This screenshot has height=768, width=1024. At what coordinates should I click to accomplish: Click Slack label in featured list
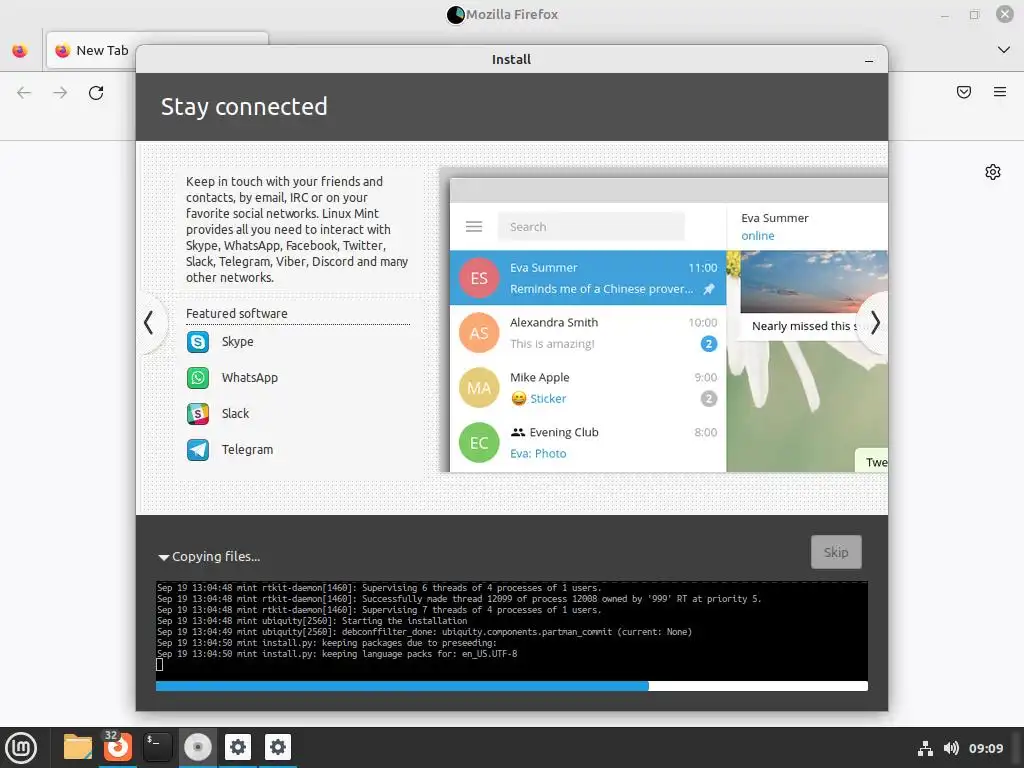[x=235, y=413]
